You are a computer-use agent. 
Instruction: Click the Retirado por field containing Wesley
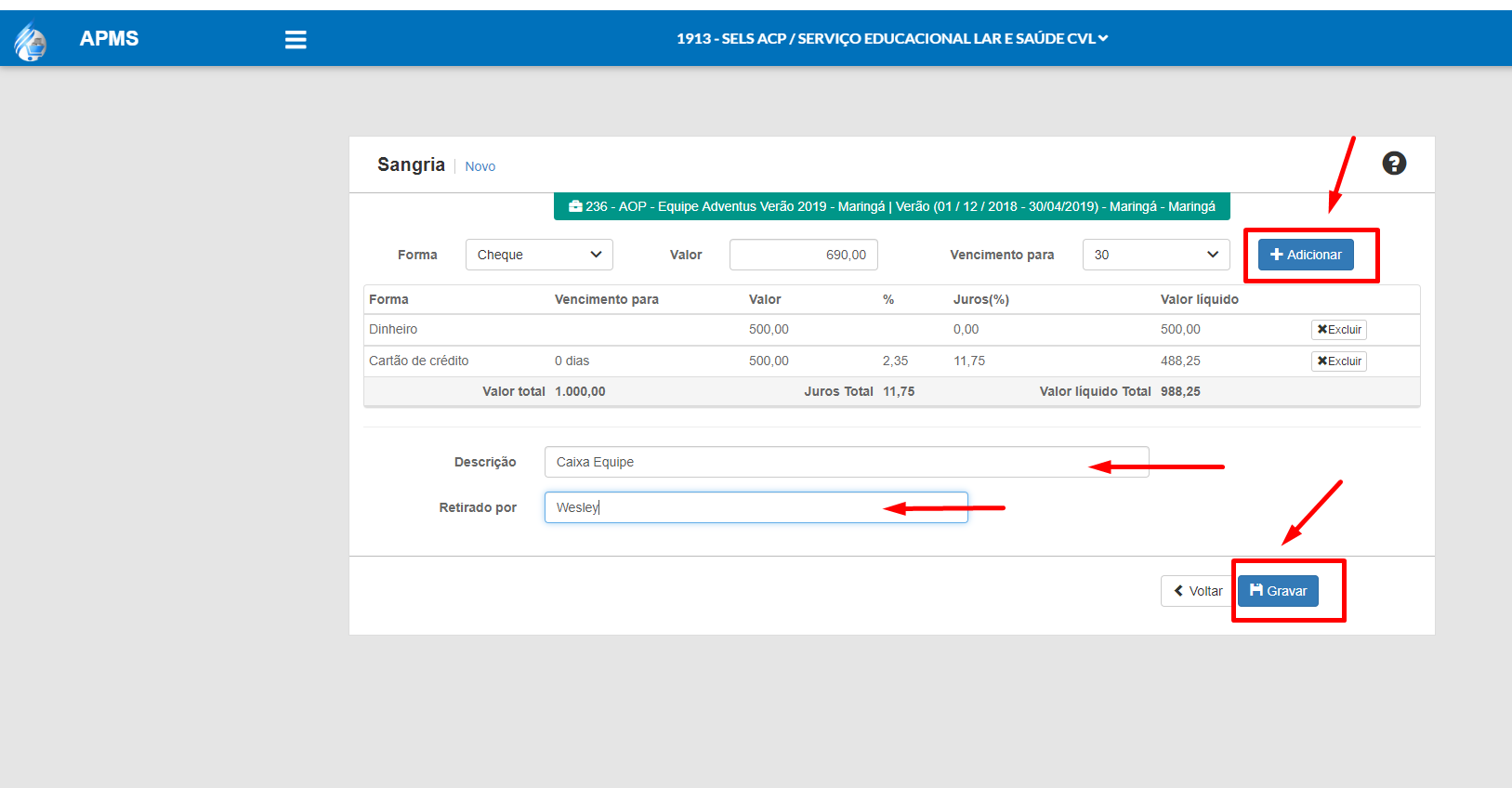pyautogui.click(x=756, y=507)
